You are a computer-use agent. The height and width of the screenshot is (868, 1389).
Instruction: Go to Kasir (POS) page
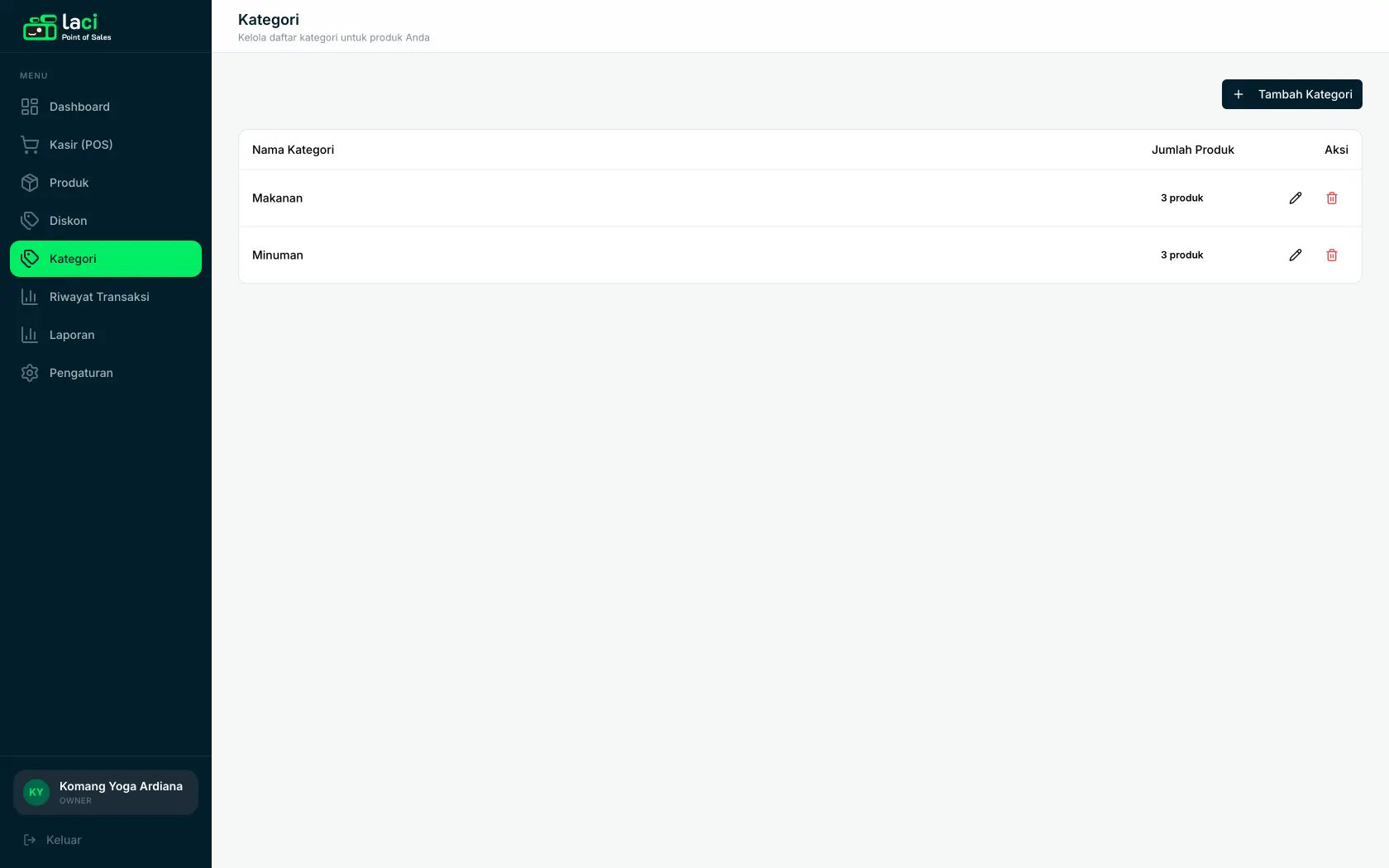pyautogui.click(x=106, y=145)
